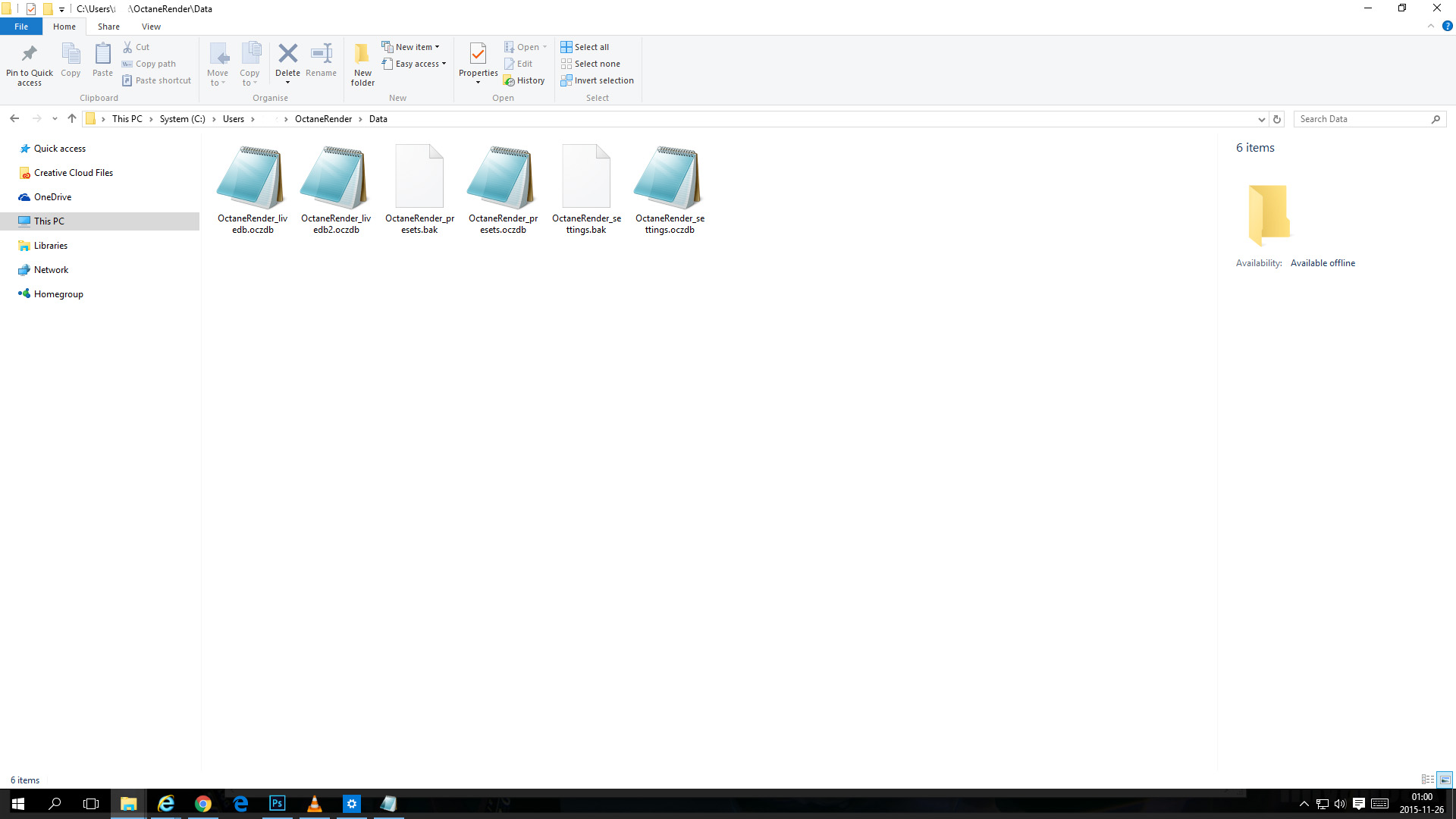Screen dimensions: 1456x819
Task: Open the Share ribbon tab
Action: 108,27
